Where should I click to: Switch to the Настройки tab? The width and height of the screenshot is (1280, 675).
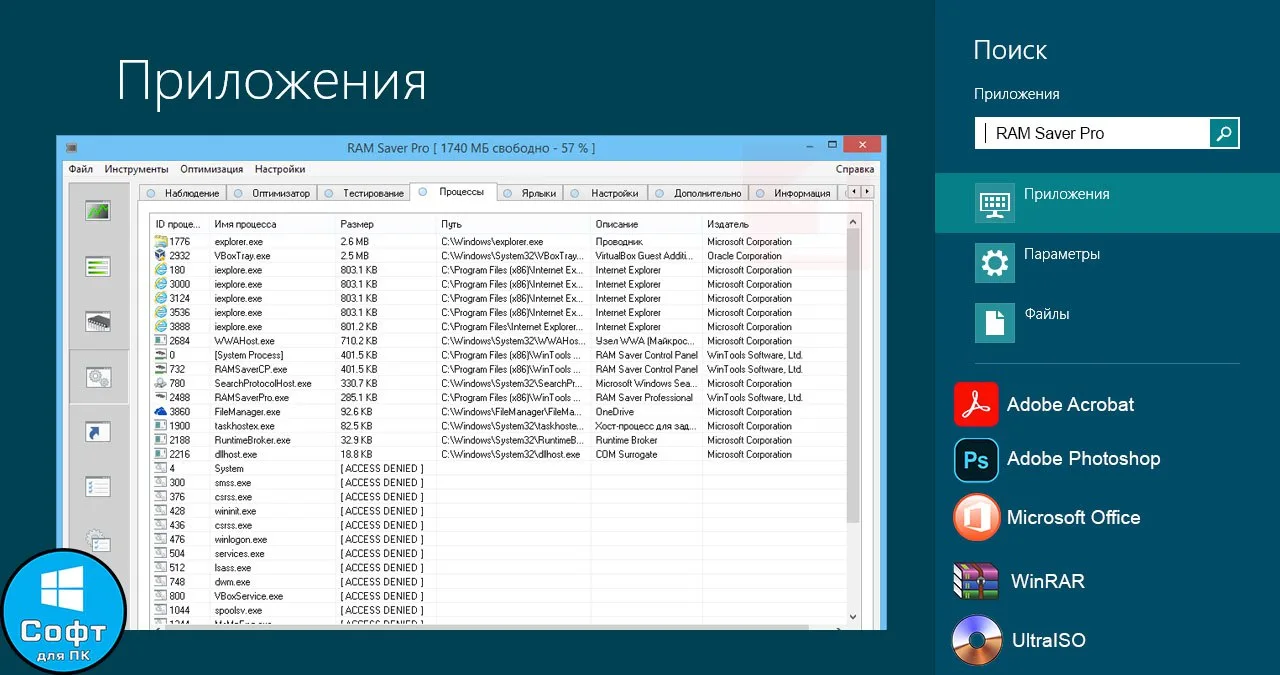(606, 193)
